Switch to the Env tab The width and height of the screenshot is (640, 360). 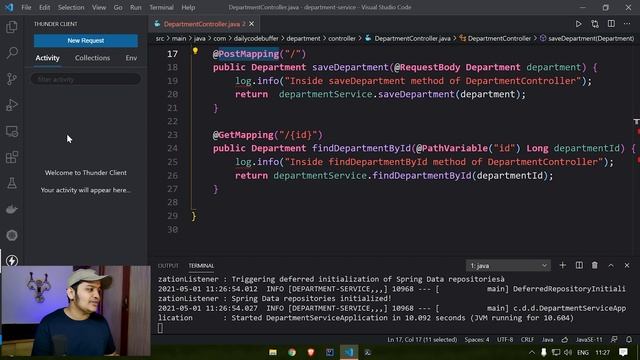pos(131,58)
